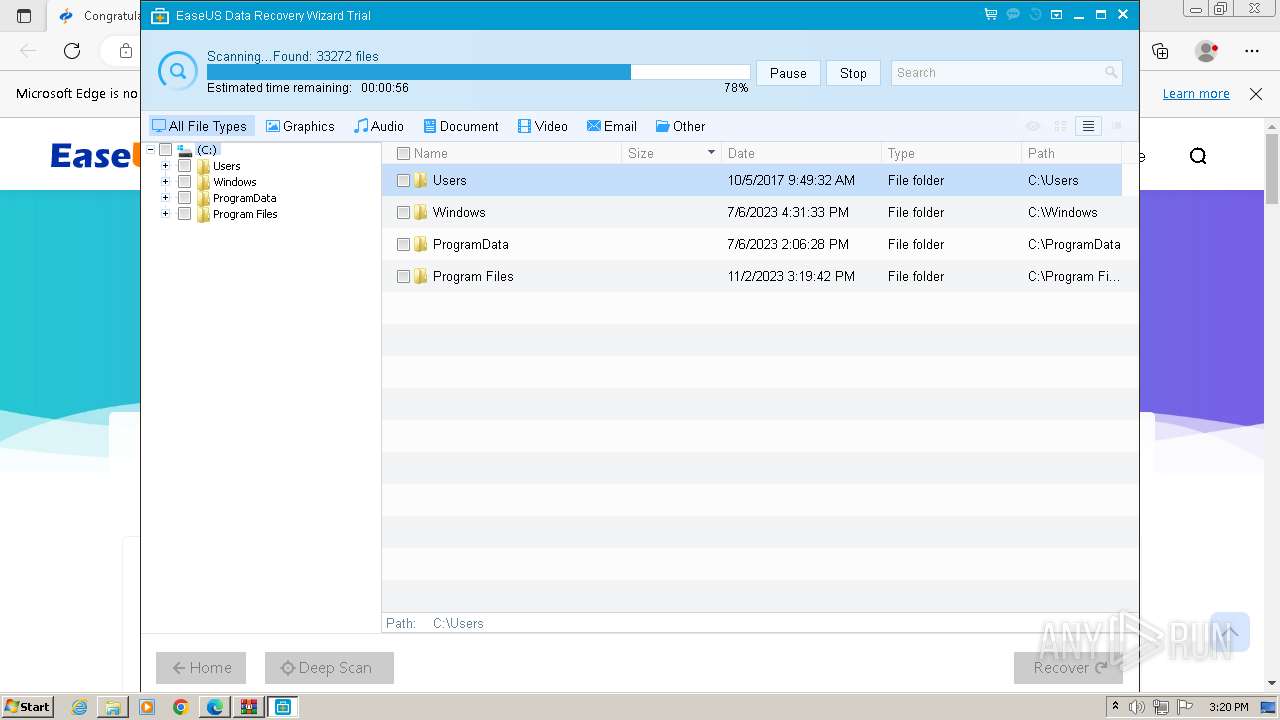This screenshot has width=1280, height=720.
Task: Select the All File Types filter tab
Action: coord(200,126)
